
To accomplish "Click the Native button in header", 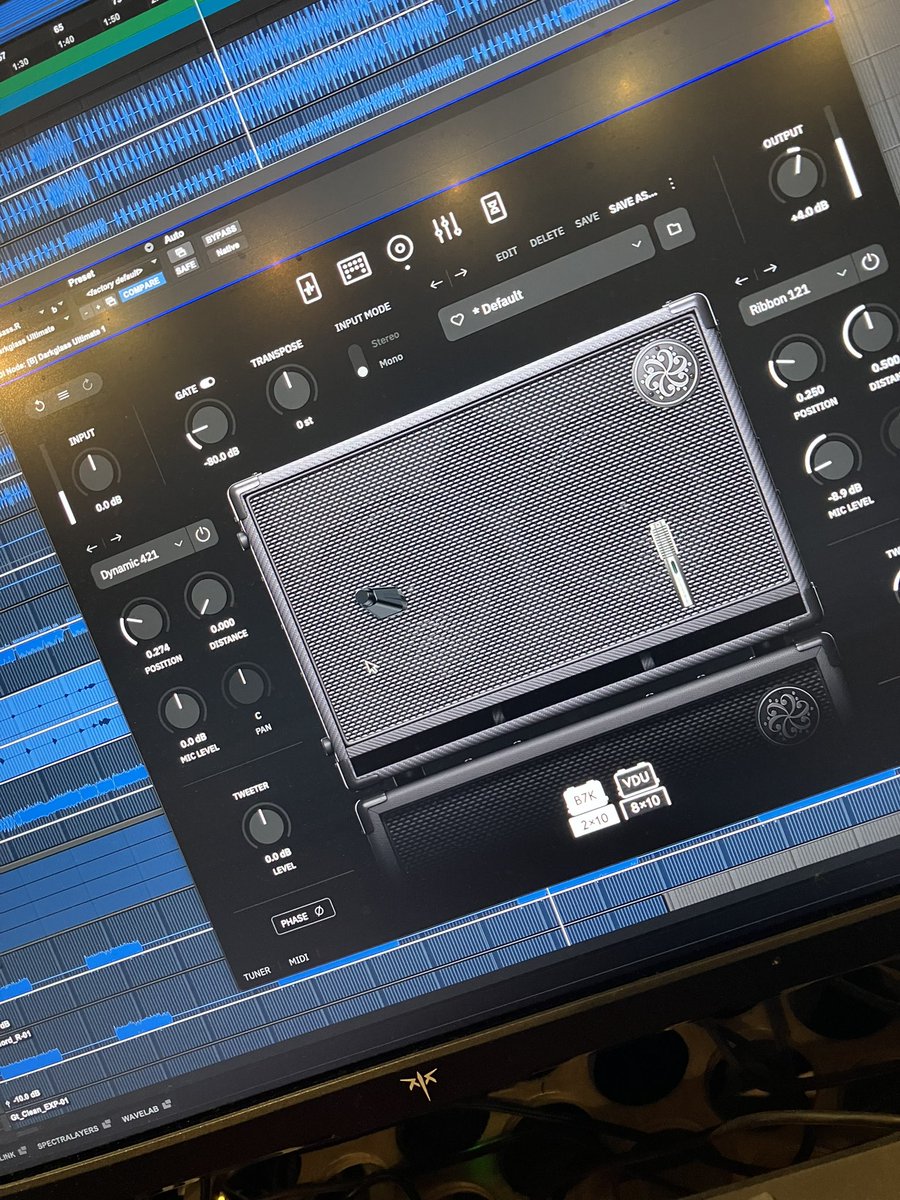I will click(x=228, y=250).
